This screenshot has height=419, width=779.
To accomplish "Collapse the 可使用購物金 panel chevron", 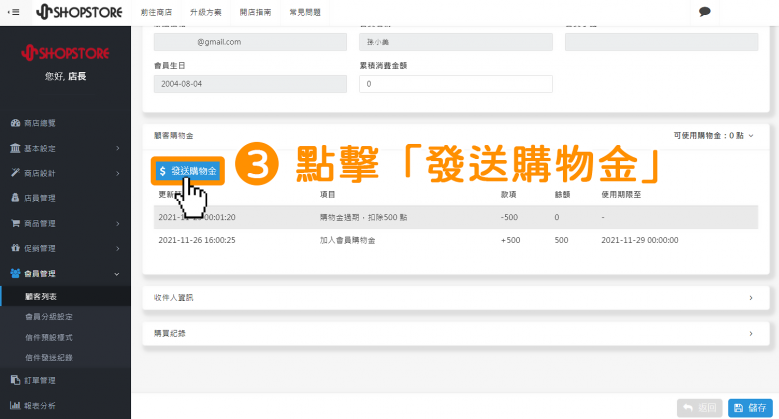I will coord(751,136).
